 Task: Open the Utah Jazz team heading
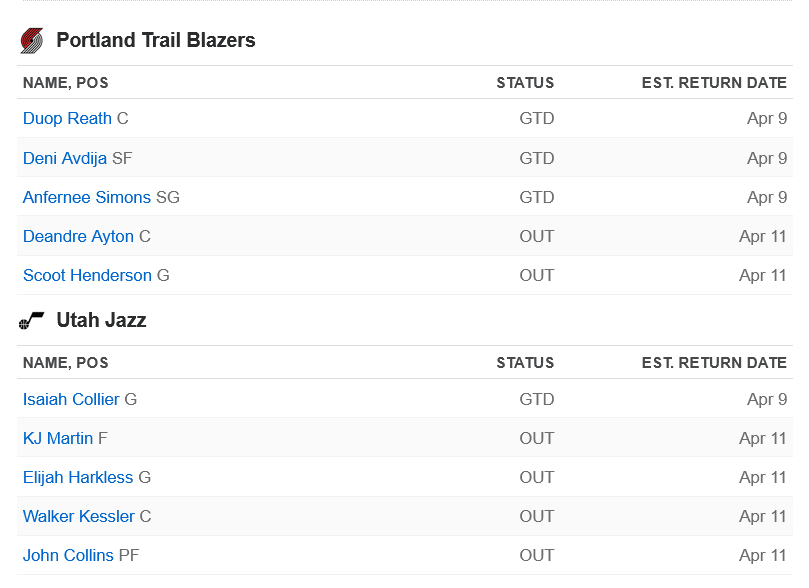click(102, 320)
